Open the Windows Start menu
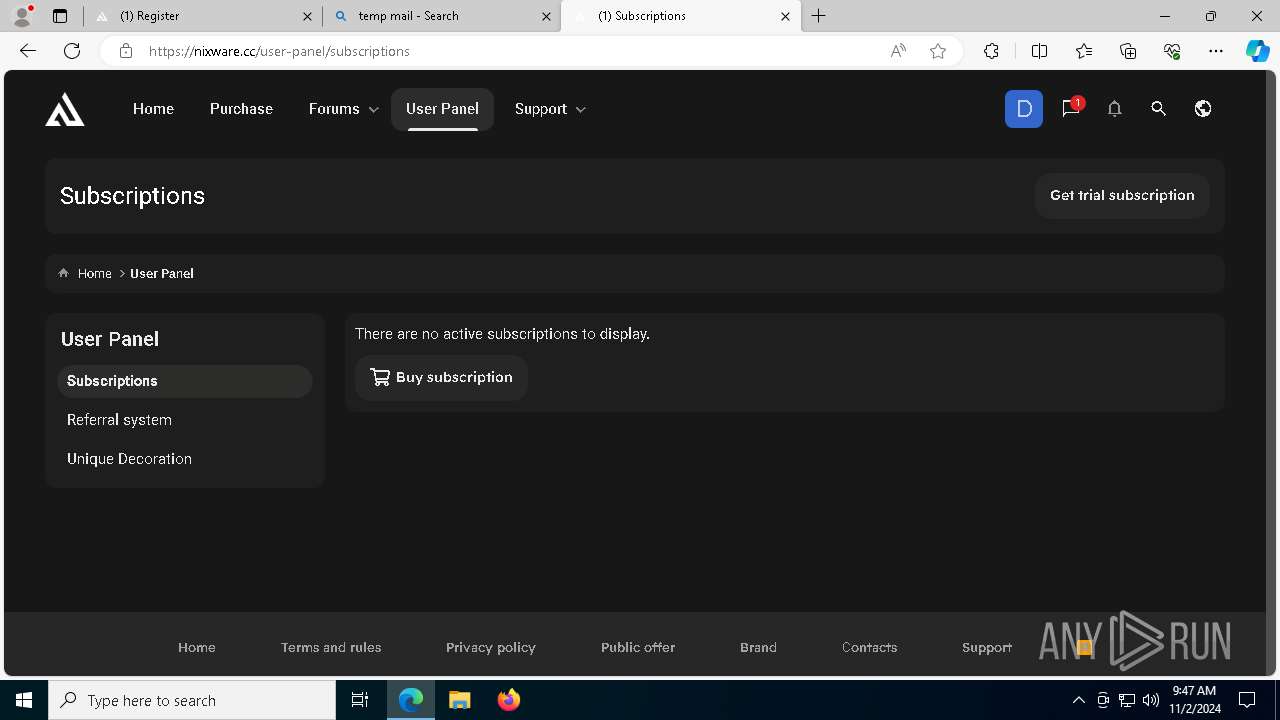This screenshot has width=1280, height=720. [x=24, y=700]
